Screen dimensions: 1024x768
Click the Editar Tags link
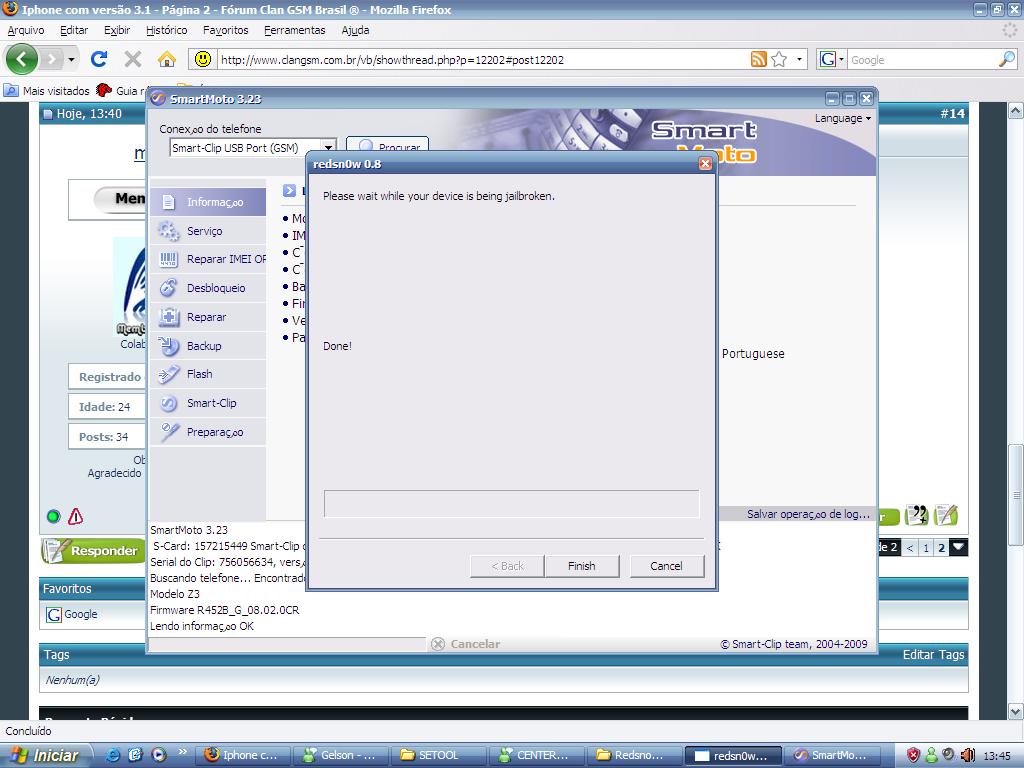click(933, 654)
